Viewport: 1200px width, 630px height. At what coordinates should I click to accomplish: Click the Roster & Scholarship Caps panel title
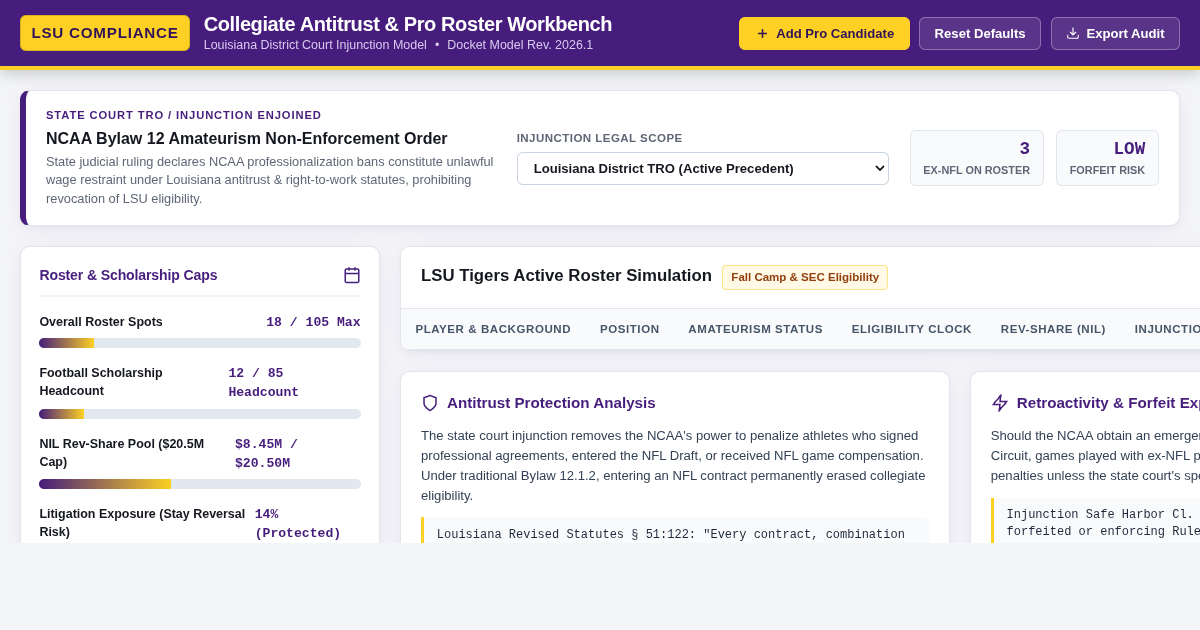[128, 275]
